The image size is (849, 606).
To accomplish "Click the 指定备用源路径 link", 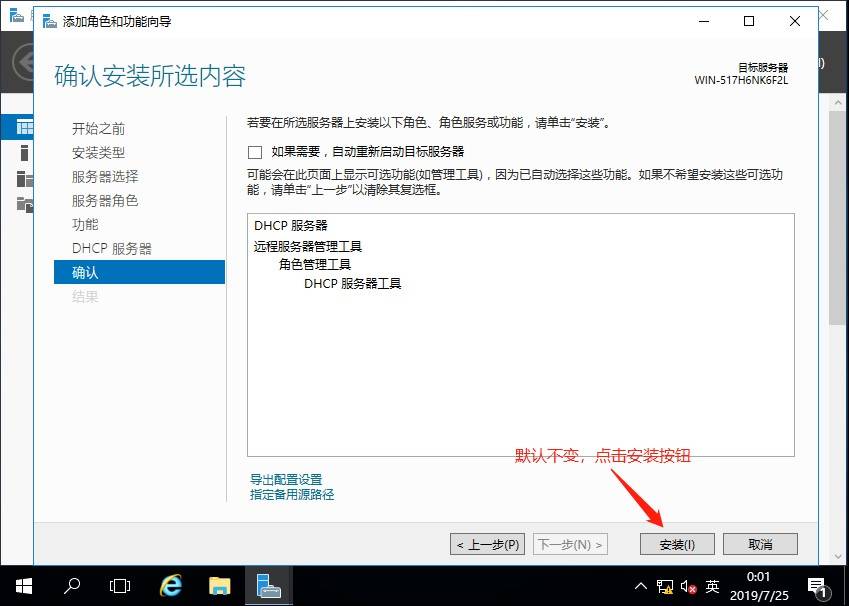I will (292, 494).
